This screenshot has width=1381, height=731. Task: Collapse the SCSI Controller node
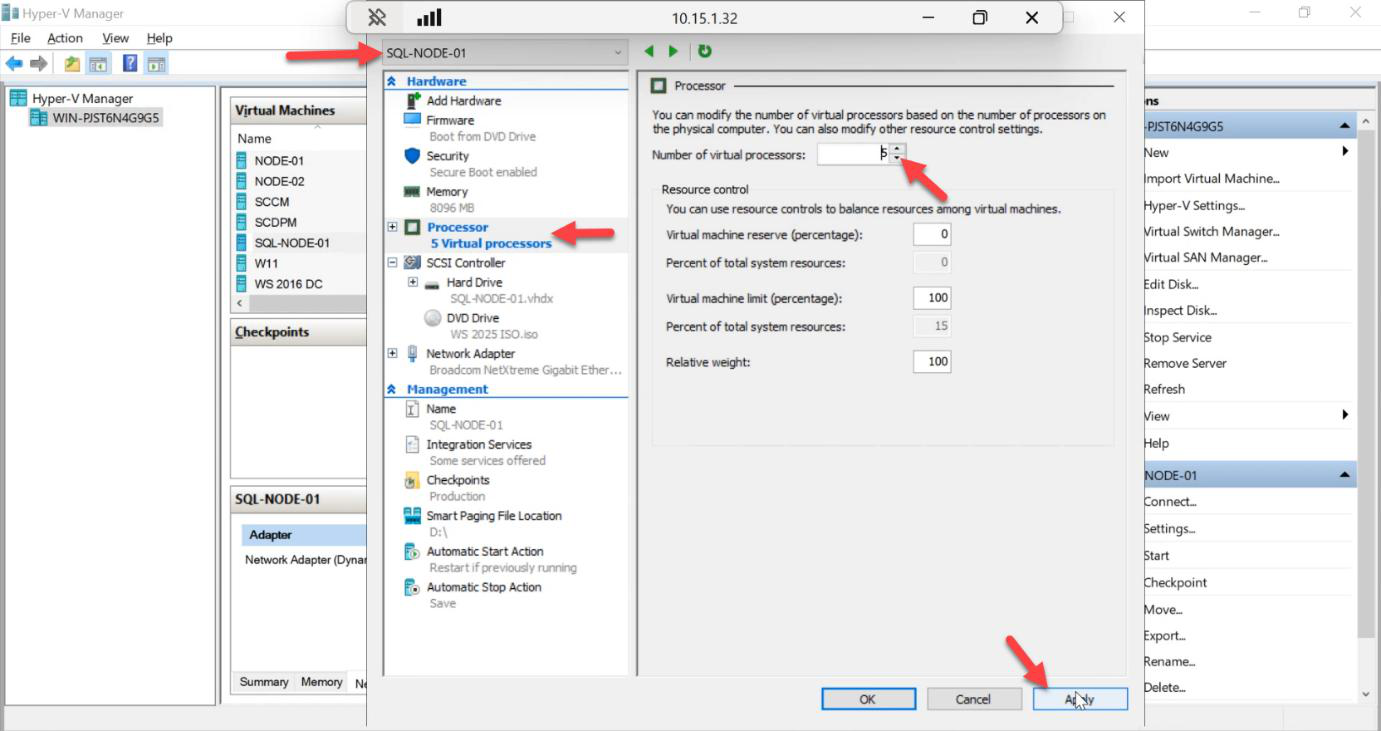coord(392,263)
